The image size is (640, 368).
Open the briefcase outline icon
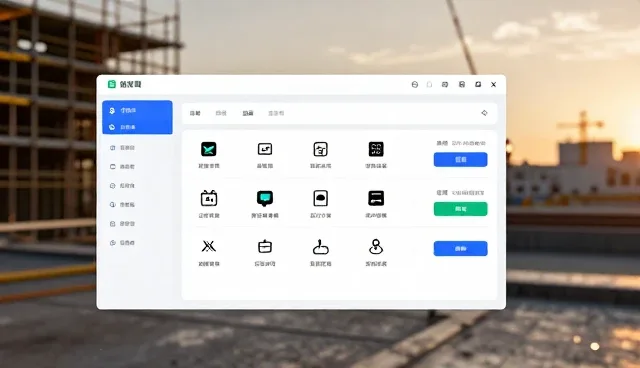click(265, 246)
